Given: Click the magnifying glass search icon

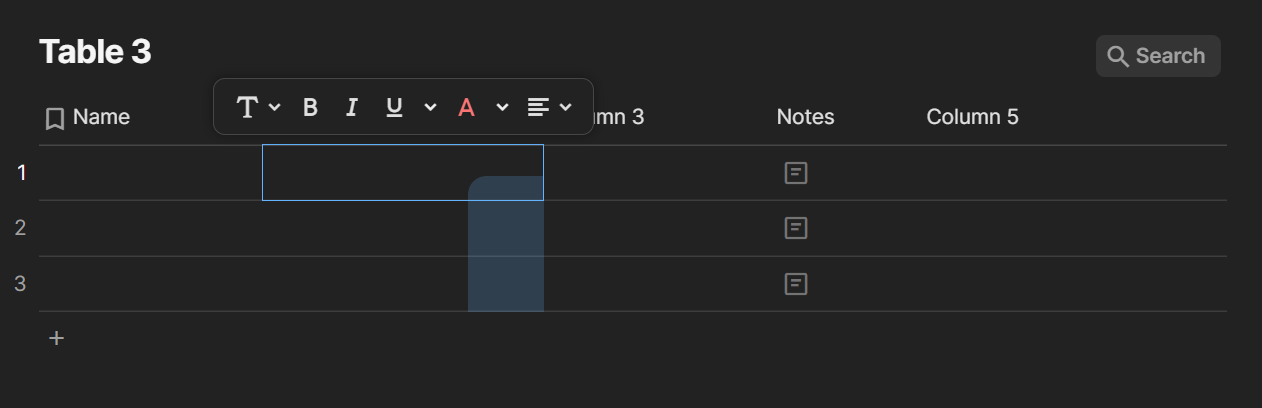Looking at the screenshot, I should [1118, 56].
